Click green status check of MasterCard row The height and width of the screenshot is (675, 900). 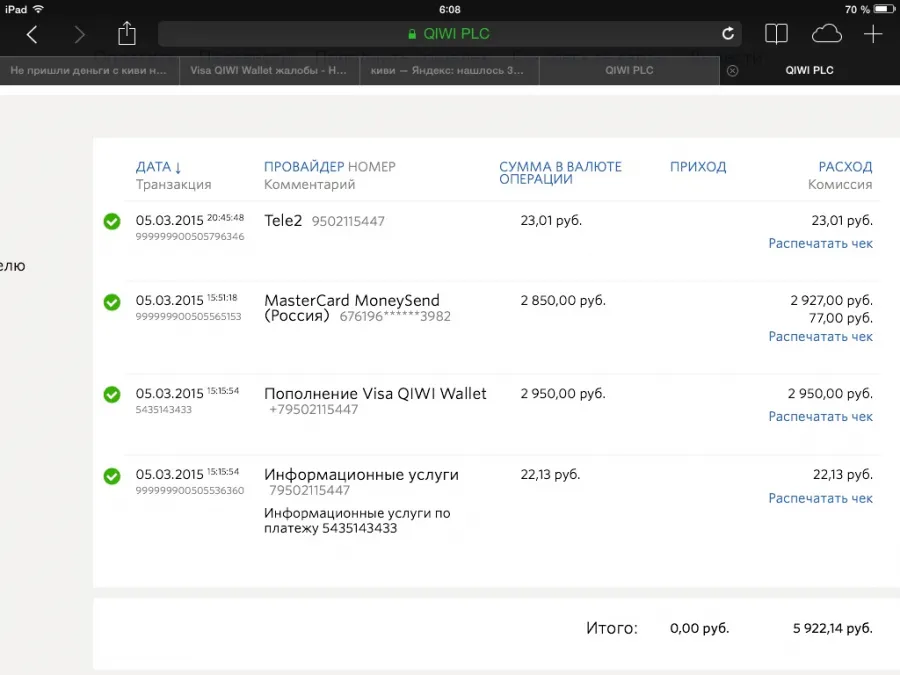tap(112, 302)
